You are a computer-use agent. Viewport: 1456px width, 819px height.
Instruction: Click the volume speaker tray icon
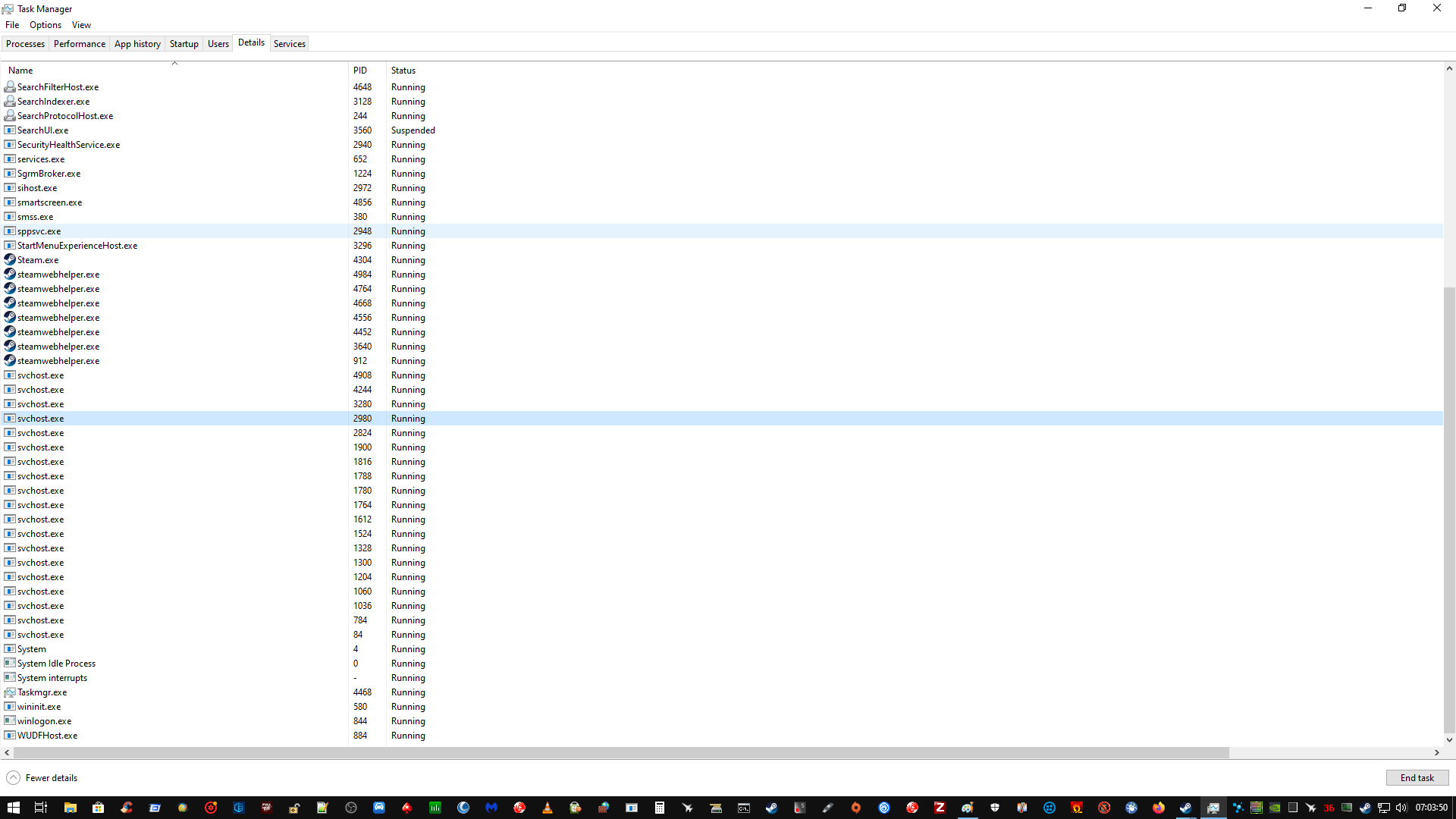[1401, 808]
